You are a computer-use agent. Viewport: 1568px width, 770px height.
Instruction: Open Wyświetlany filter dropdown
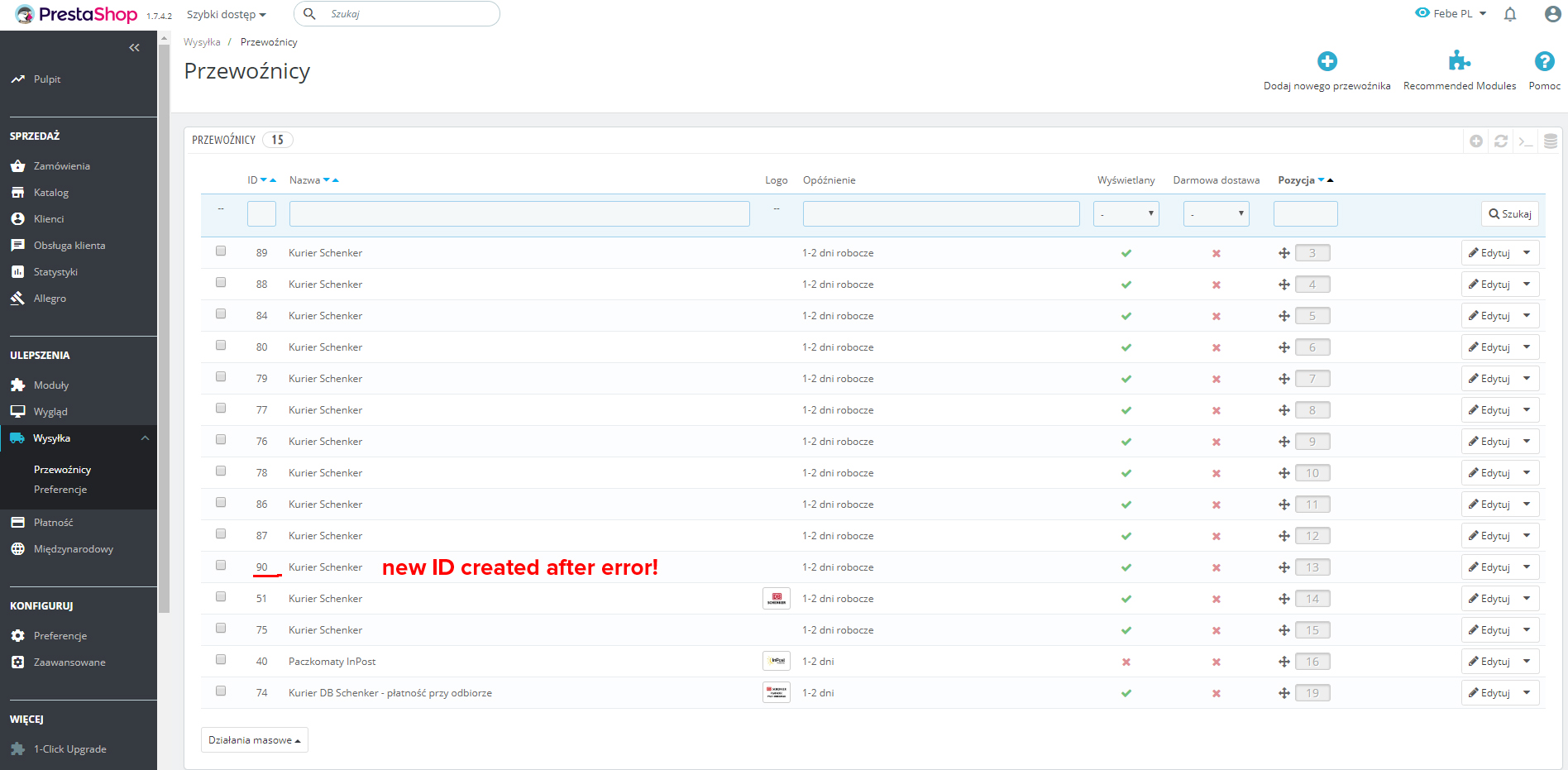coord(1126,214)
